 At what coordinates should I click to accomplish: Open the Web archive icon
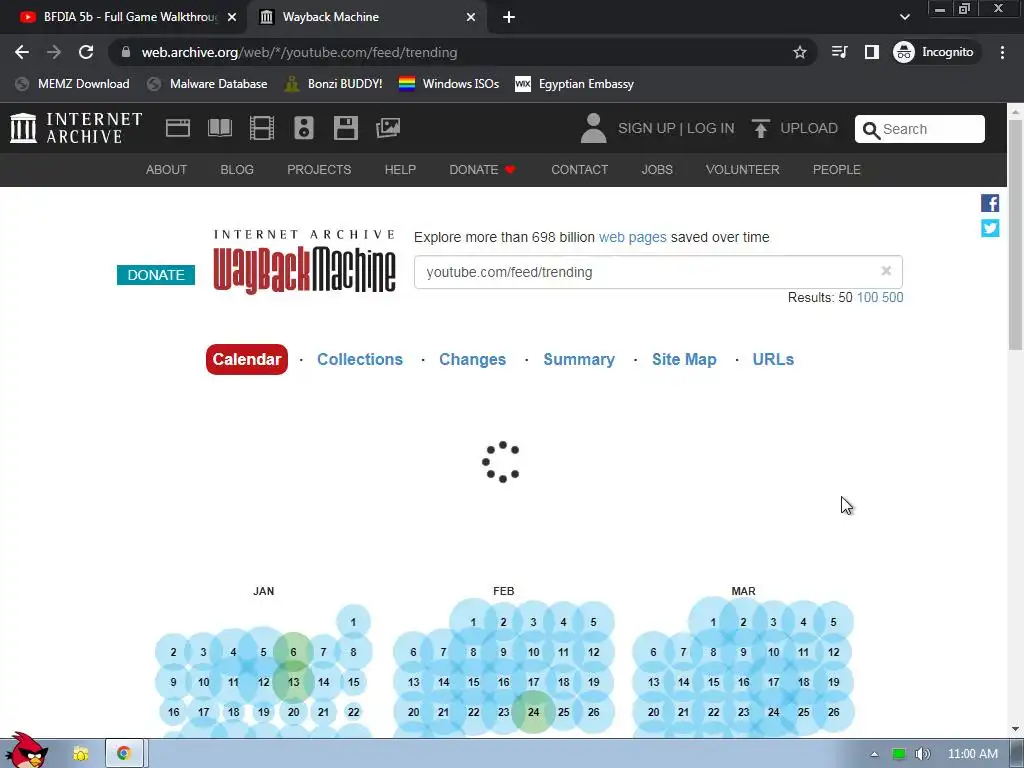click(178, 128)
